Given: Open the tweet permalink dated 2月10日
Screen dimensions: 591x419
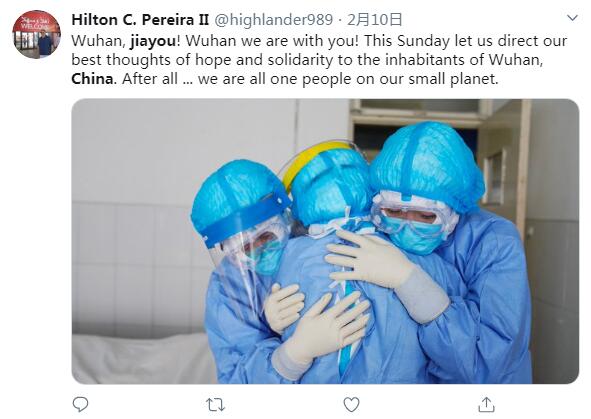Looking at the screenshot, I should tap(374, 20).
